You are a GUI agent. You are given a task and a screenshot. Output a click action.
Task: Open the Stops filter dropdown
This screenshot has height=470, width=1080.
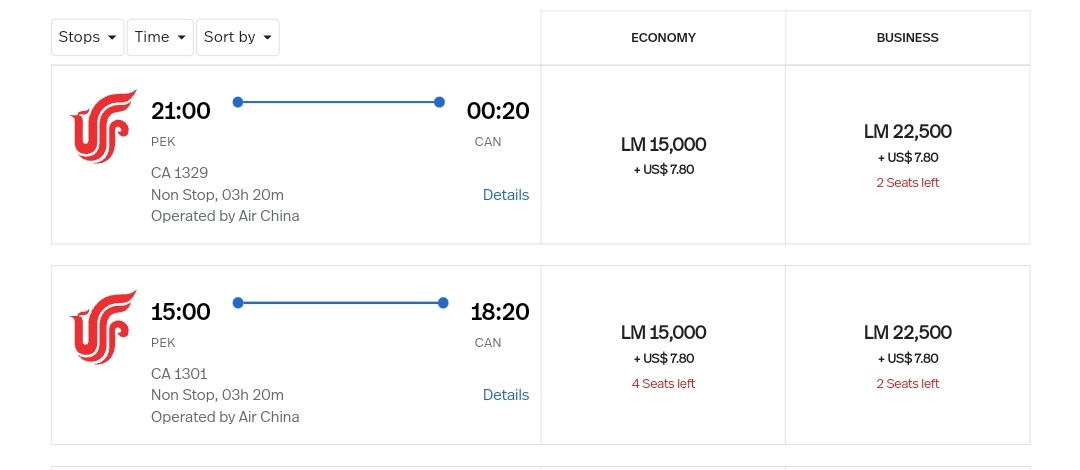click(88, 37)
